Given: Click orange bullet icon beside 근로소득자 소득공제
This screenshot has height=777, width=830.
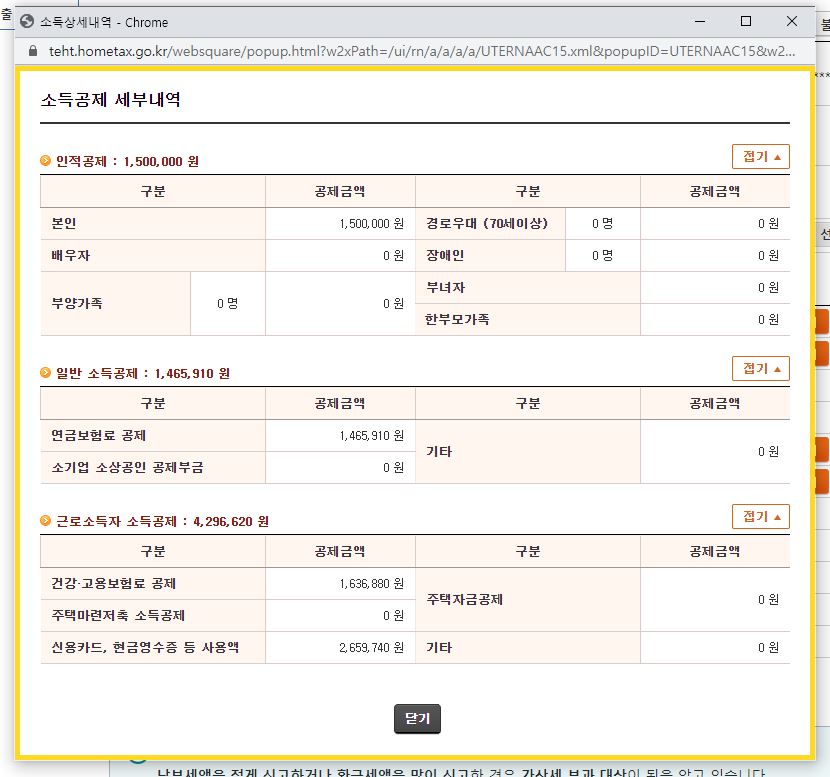Looking at the screenshot, I should (46, 521).
